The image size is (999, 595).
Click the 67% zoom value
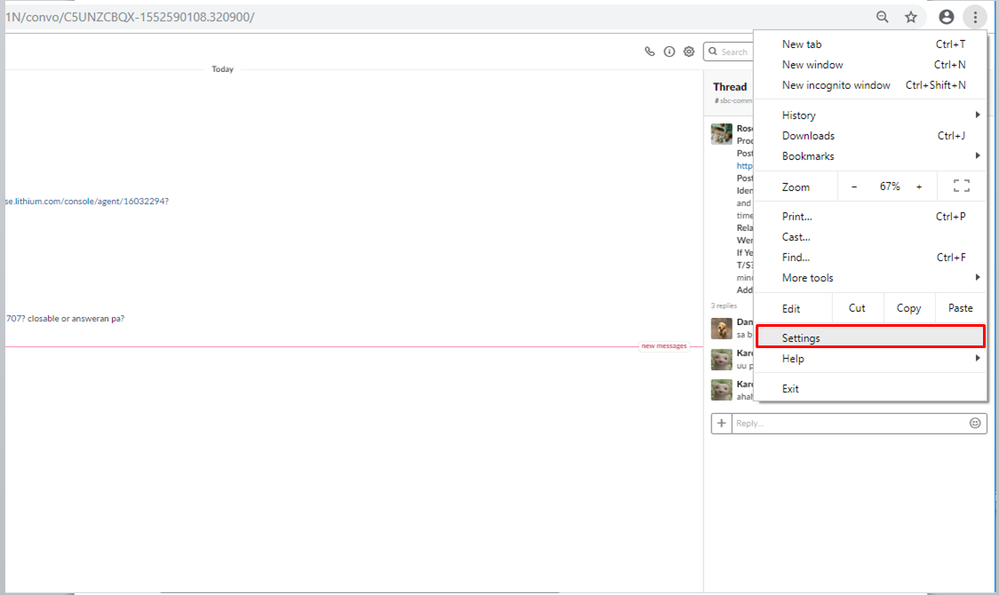[x=889, y=186]
